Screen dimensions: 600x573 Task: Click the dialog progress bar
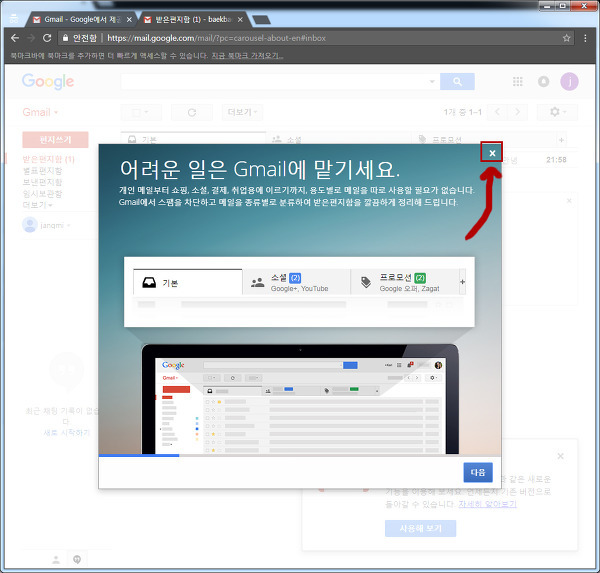click(300, 455)
